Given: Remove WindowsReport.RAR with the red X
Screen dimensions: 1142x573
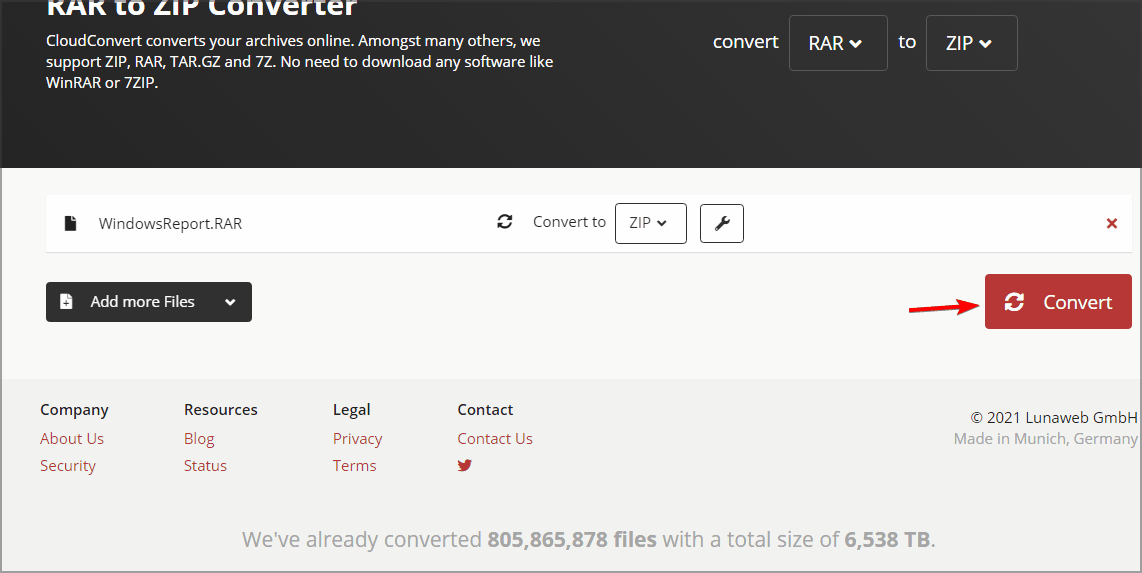Looking at the screenshot, I should click(x=1111, y=224).
